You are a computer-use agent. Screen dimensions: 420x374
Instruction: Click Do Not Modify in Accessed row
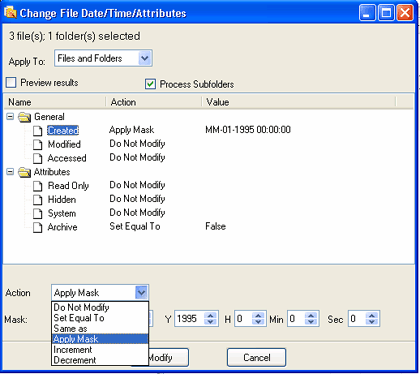(x=137, y=157)
